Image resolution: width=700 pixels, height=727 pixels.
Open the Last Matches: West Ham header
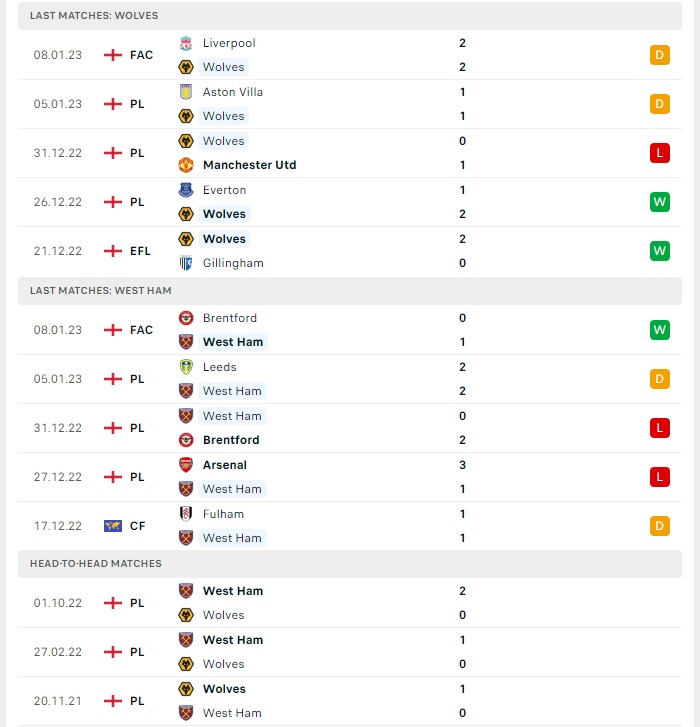[x=350, y=291]
